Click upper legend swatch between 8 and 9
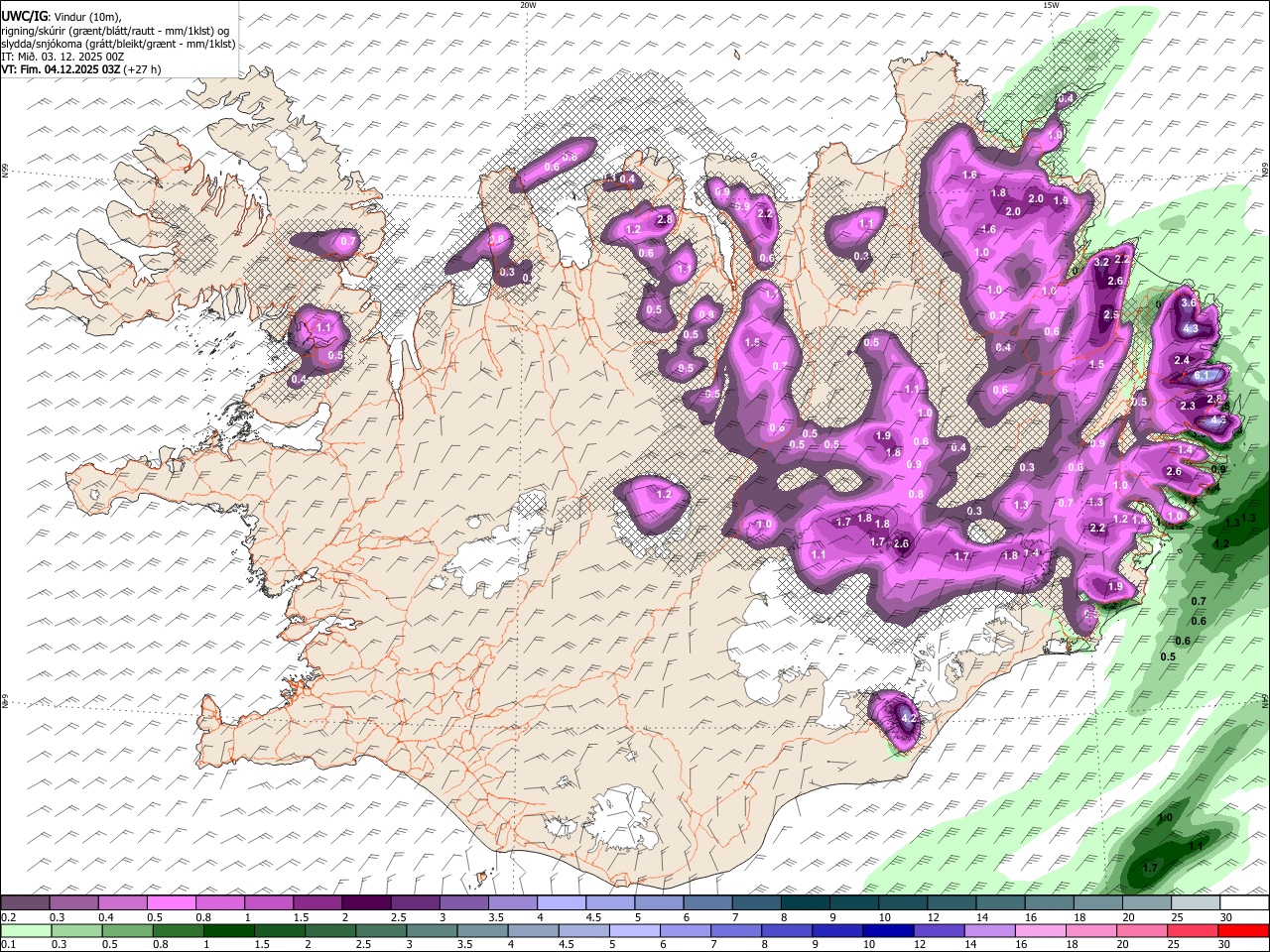The image size is (1270, 952). (804, 903)
